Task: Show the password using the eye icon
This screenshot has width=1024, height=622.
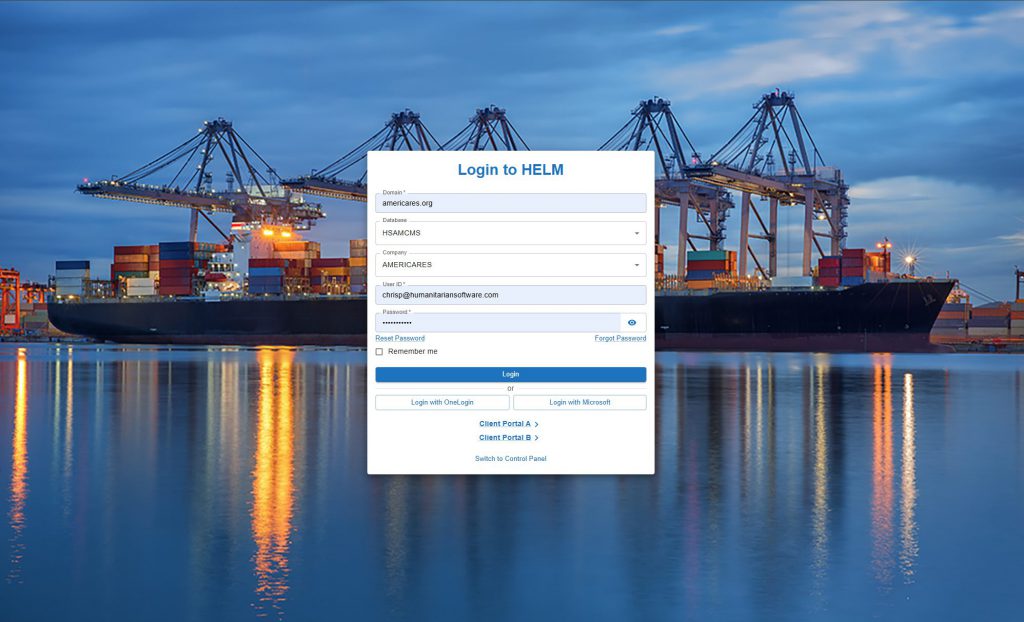Action: pyautogui.click(x=632, y=323)
